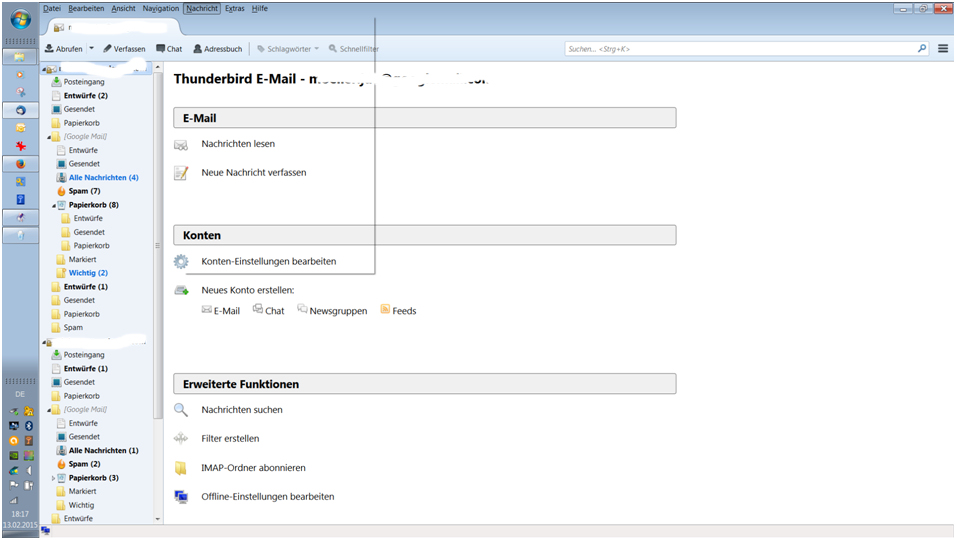956x540 pixels.
Task: Click the monitor icon for Offline-Einstellungen bearbeiten
Action: click(x=181, y=497)
